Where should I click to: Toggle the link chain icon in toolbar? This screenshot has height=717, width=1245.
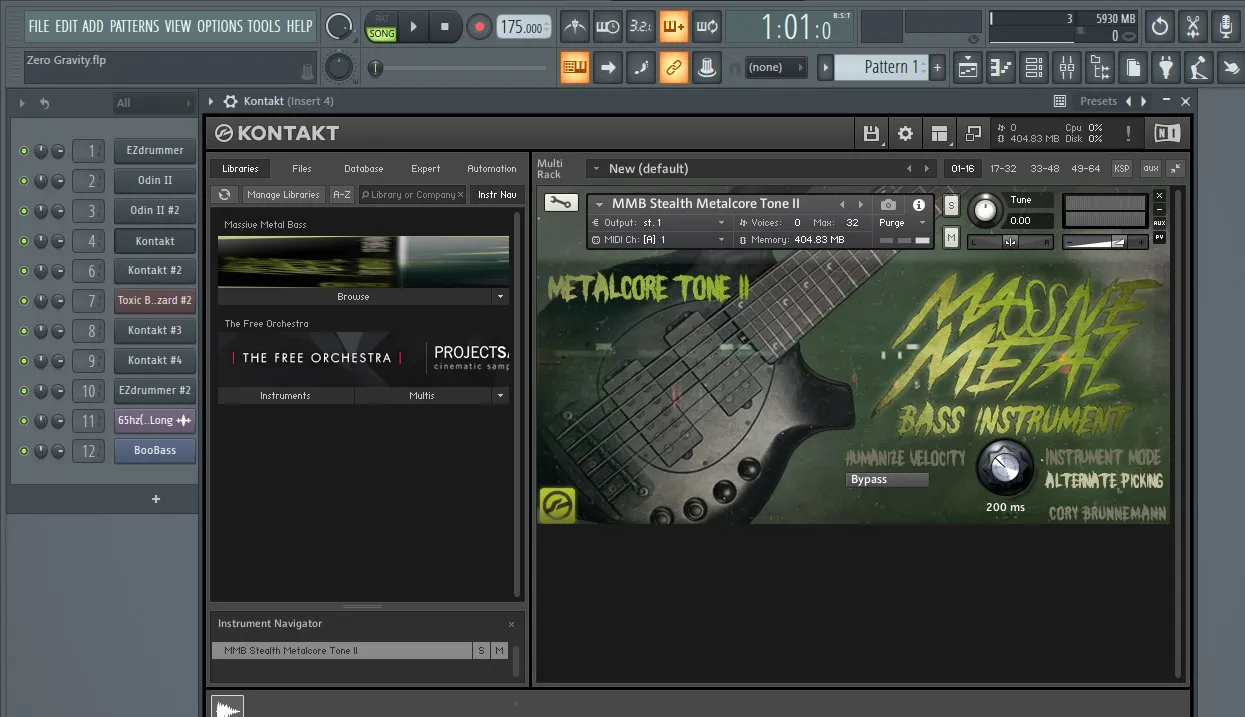pyautogui.click(x=673, y=68)
